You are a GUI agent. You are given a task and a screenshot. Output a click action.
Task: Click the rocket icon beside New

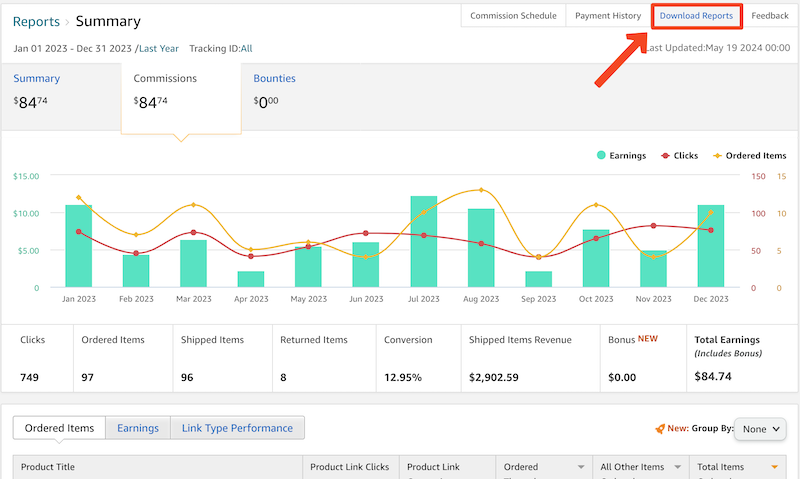tap(660, 429)
